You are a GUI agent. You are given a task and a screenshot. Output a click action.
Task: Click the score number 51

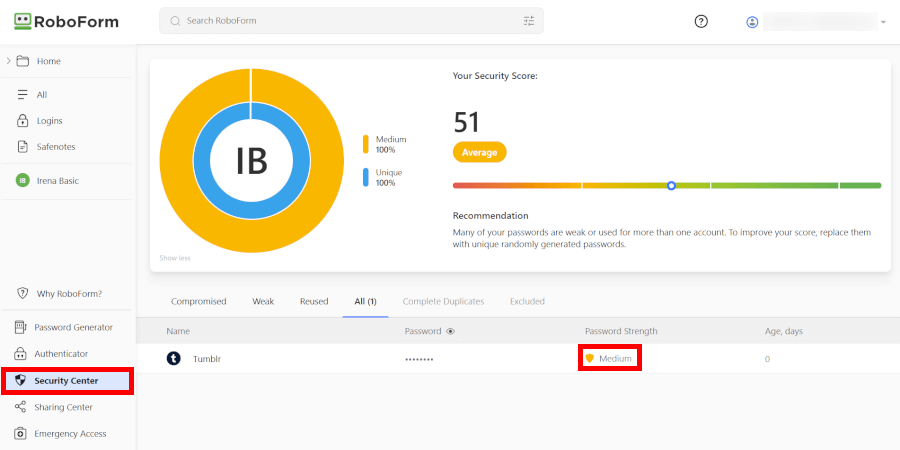466,122
